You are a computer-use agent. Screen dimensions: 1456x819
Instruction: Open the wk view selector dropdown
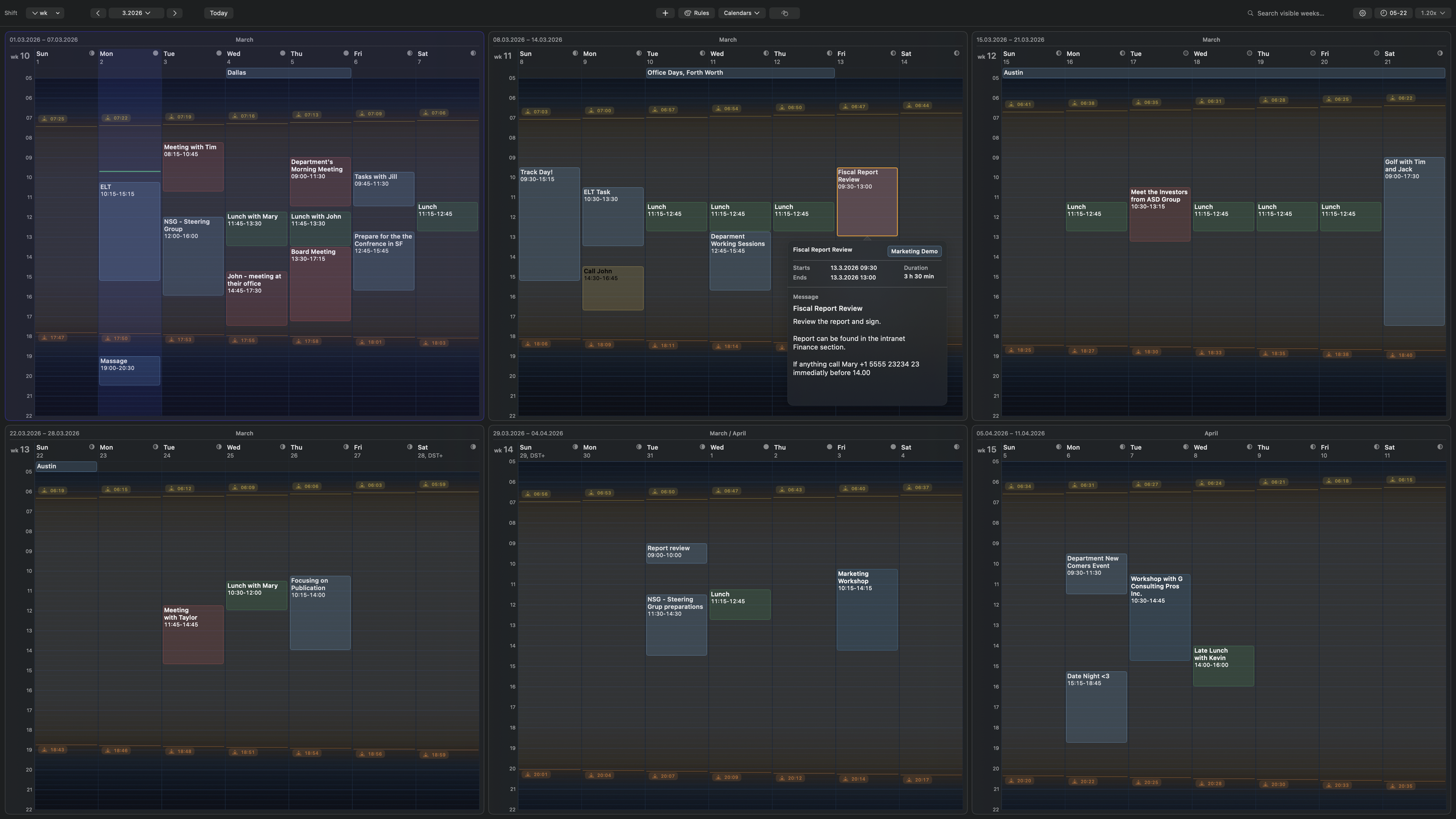click(45, 13)
